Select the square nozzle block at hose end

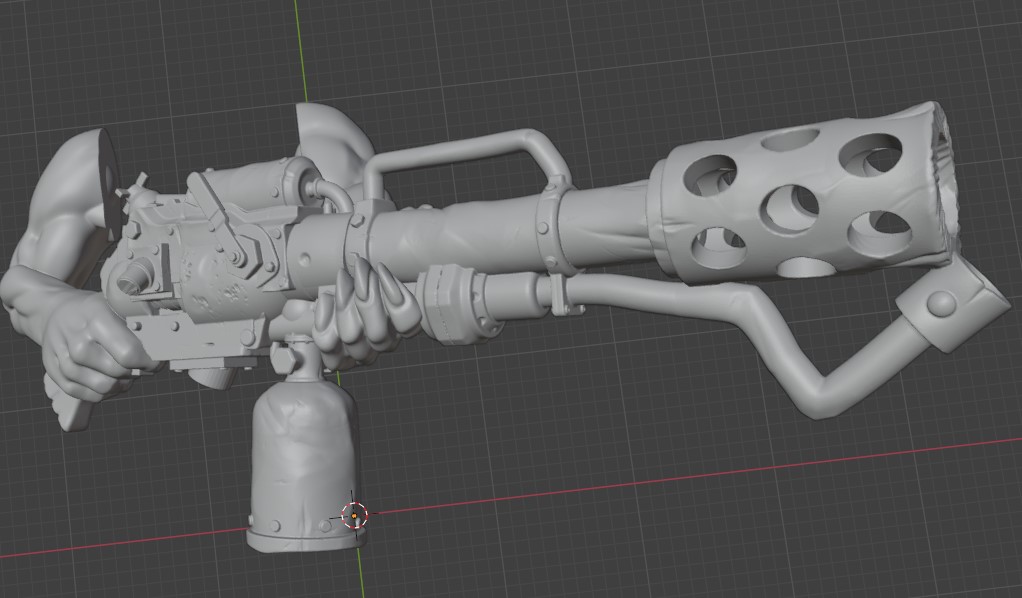pyautogui.click(x=953, y=305)
